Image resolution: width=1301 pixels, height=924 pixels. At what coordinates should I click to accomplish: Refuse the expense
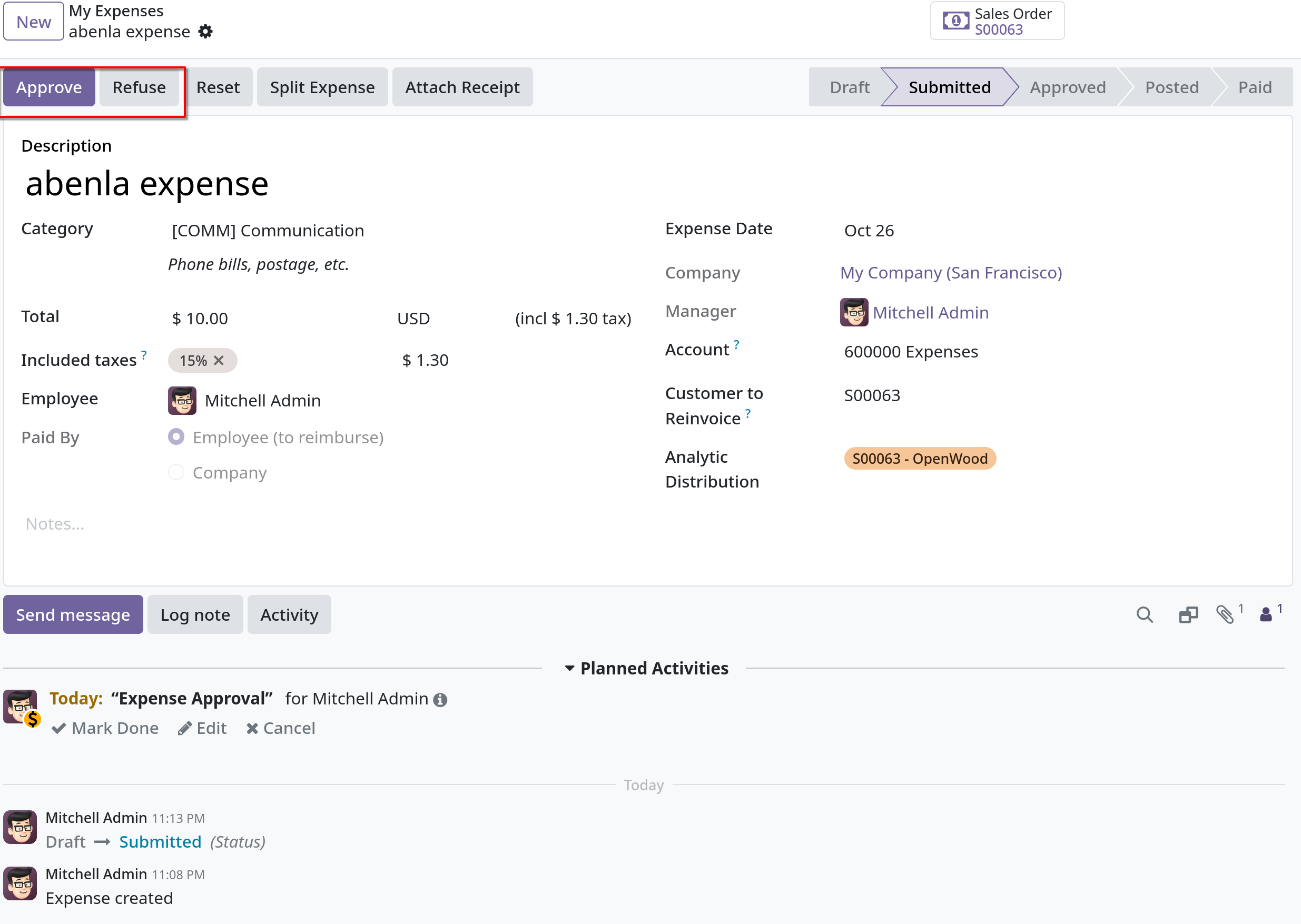coord(139,87)
